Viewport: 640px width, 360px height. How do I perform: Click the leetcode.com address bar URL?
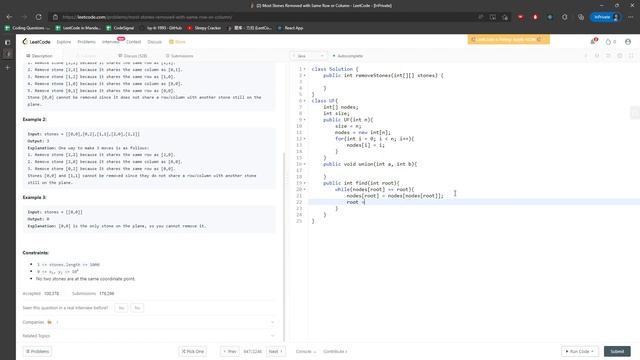click(x=147, y=17)
